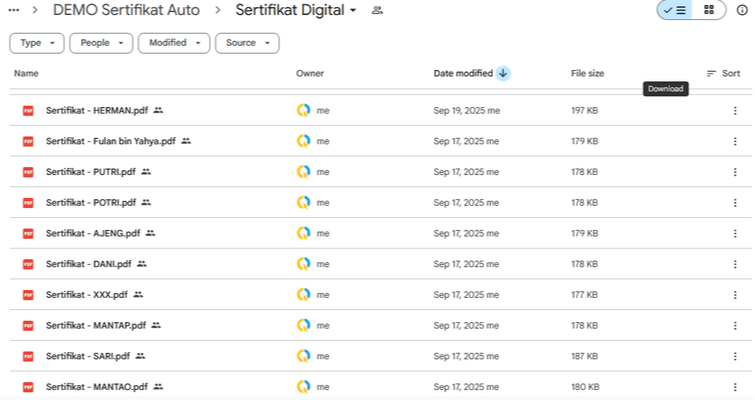Click owner avatar in the HERMAN.pdf row
The width and height of the screenshot is (755, 400).
coord(303,111)
